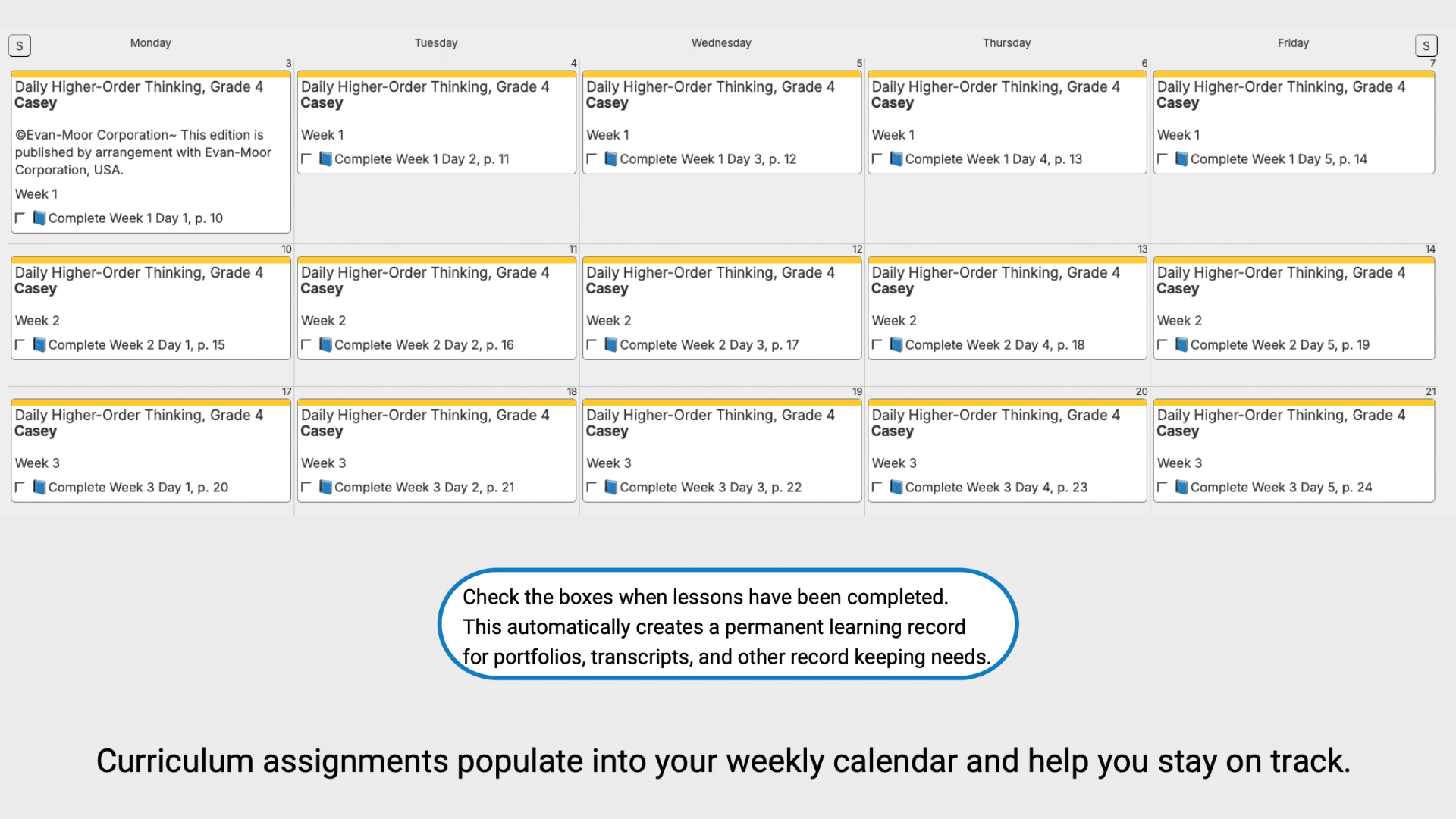
Task: Click the book icon for Week 3 Day 3 on Wednesday
Action: point(612,487)
